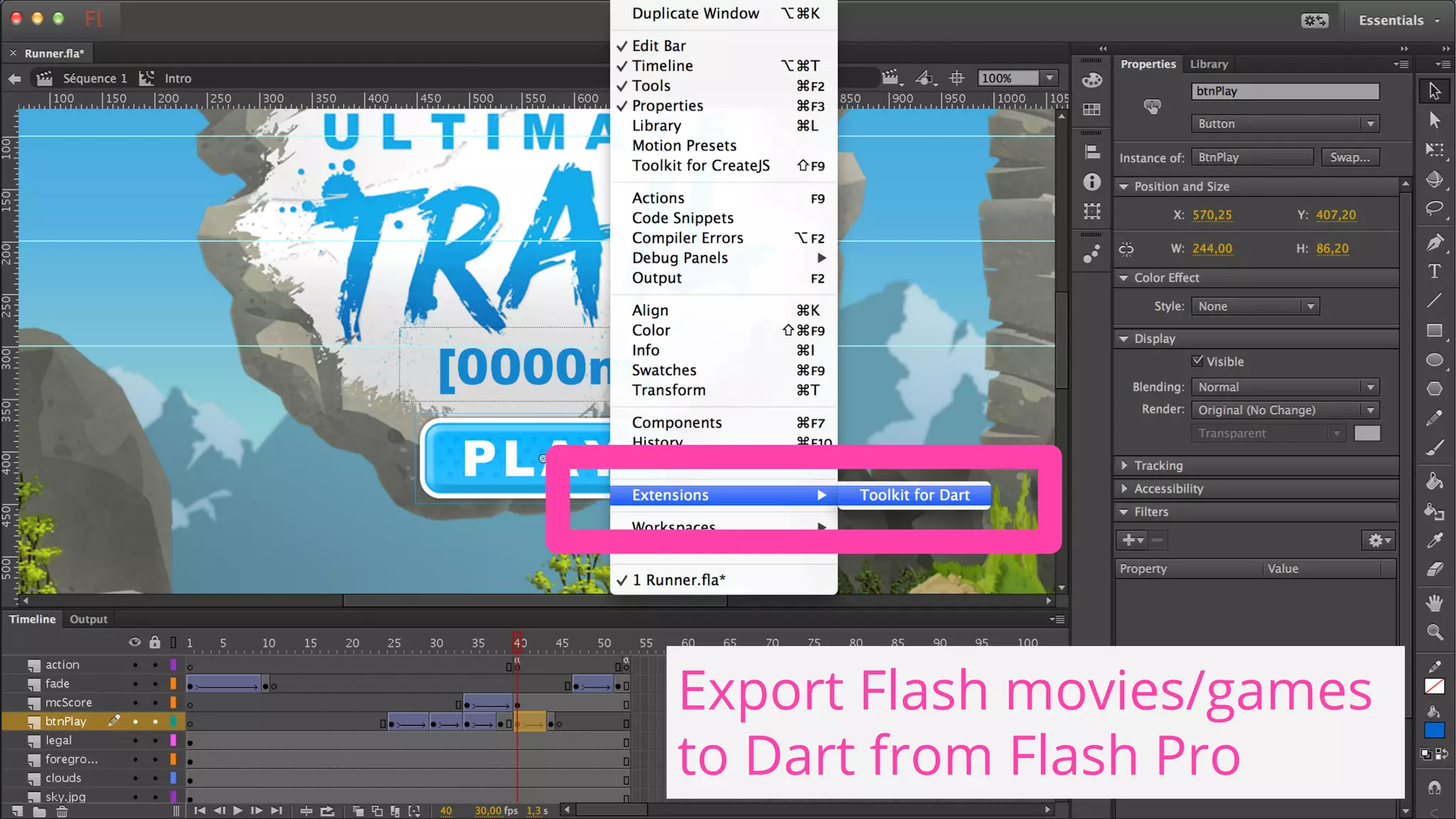Open the symbol type Button dropdown
The width and height of the screenshot is (1456, 819).
(1285, 124)
